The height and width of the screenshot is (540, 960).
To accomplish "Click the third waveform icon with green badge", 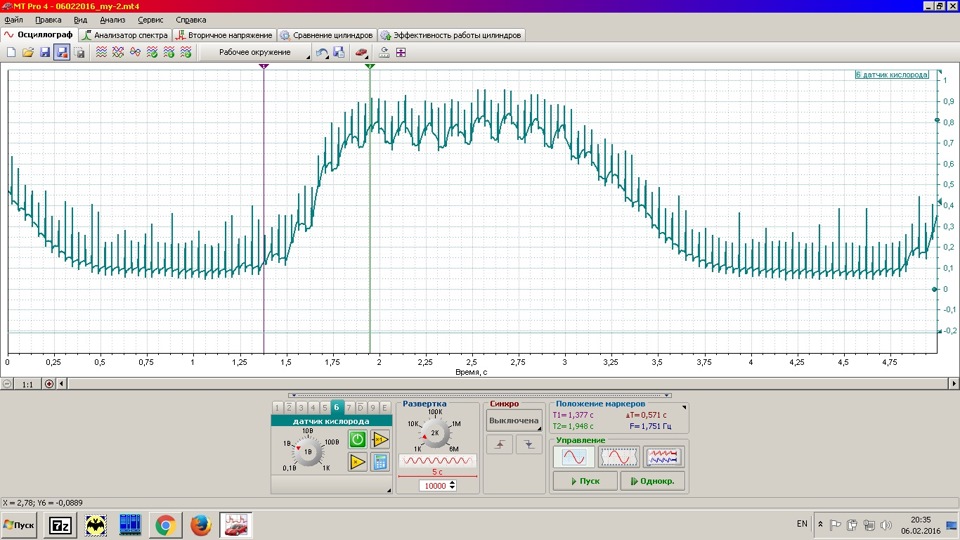I will tap(186, 53).
